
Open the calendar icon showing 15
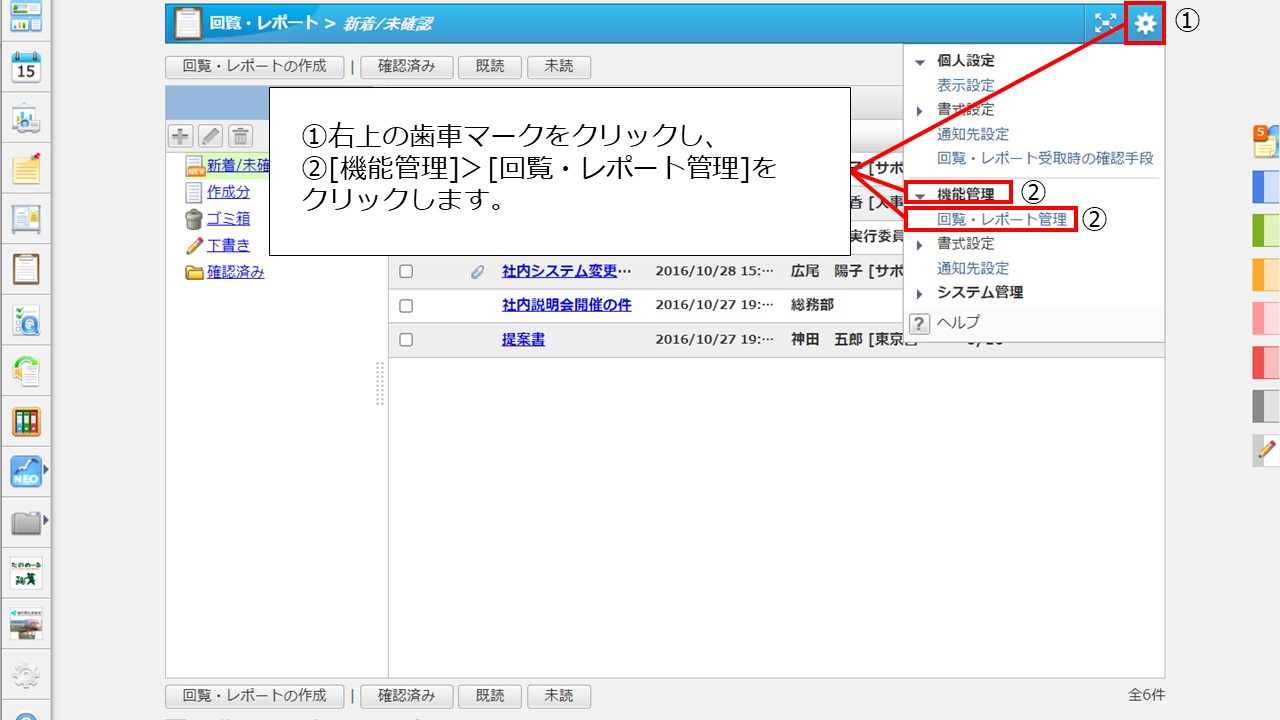tap(26, 68)
